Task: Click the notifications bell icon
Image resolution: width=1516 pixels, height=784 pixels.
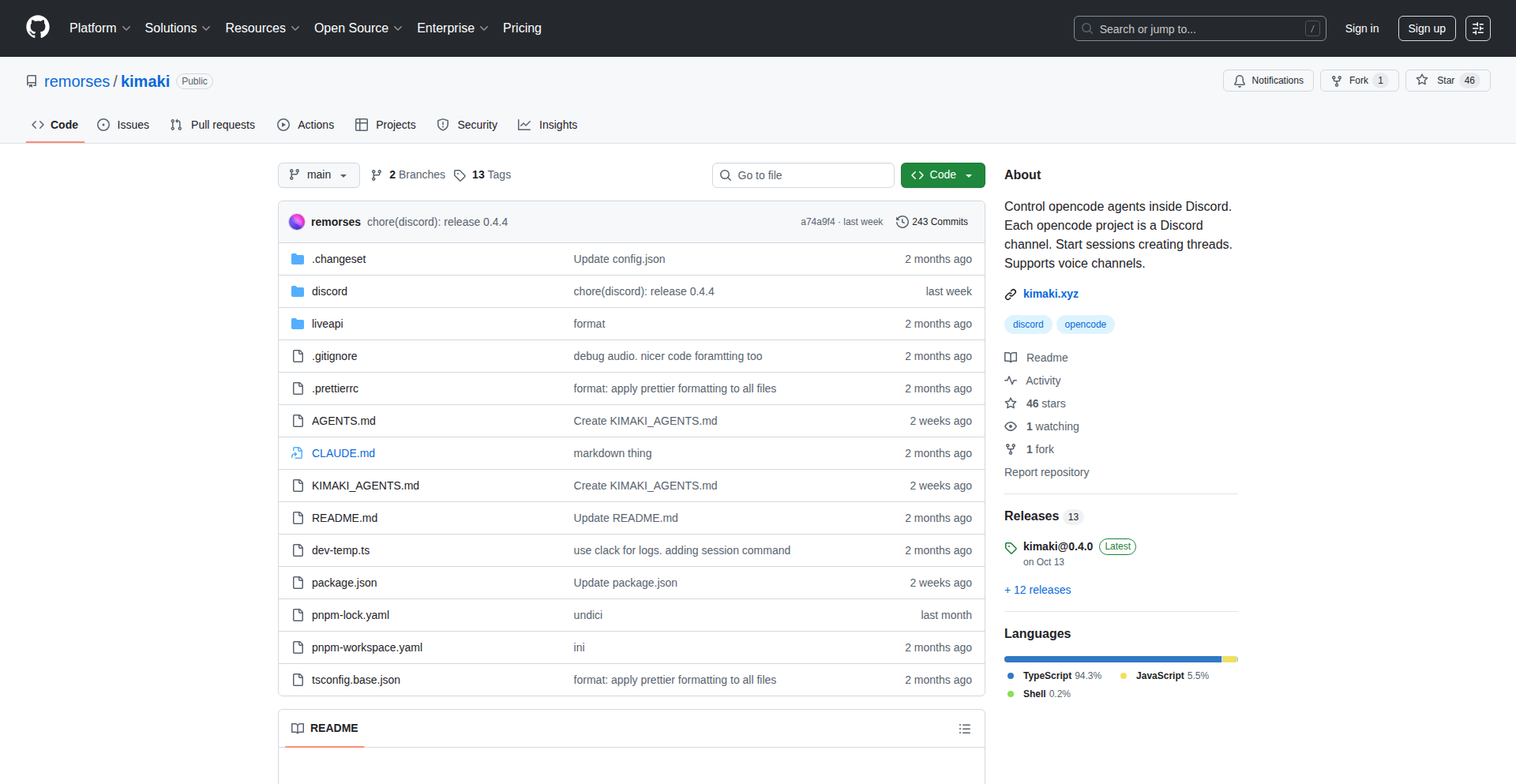Action: [1240, 80]
